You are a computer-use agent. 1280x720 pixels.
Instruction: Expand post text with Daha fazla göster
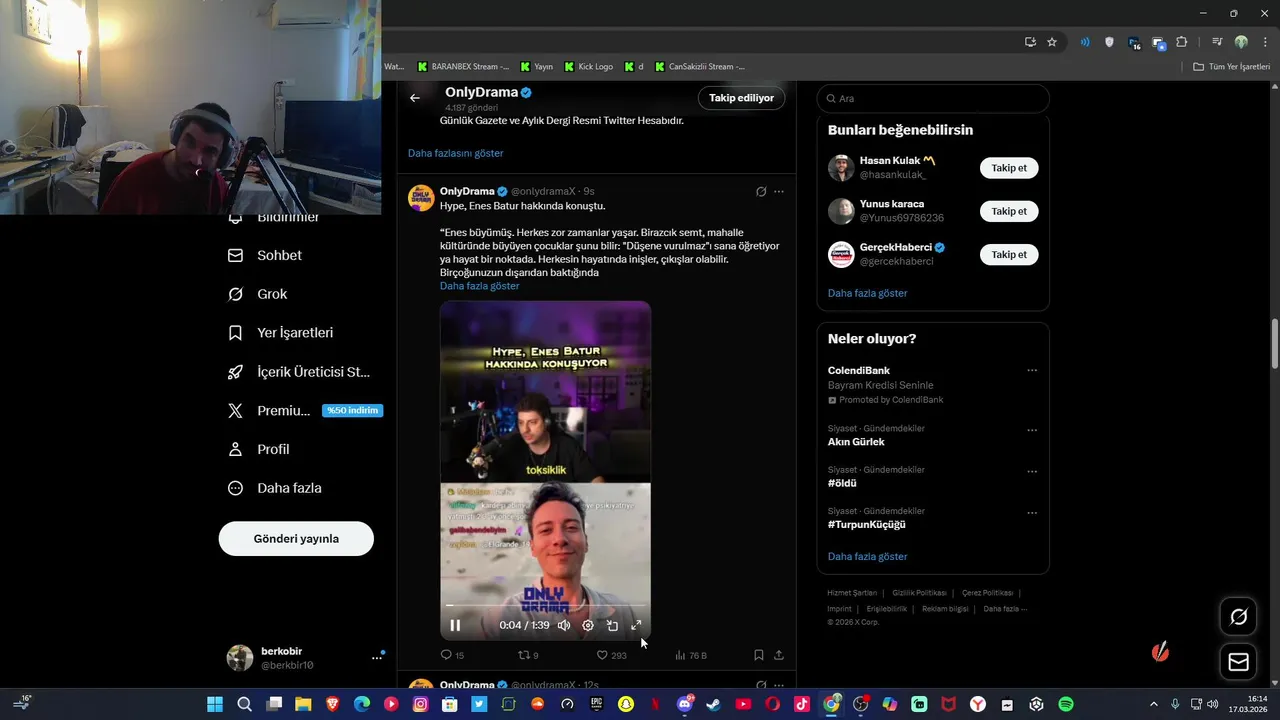[480, 286]
